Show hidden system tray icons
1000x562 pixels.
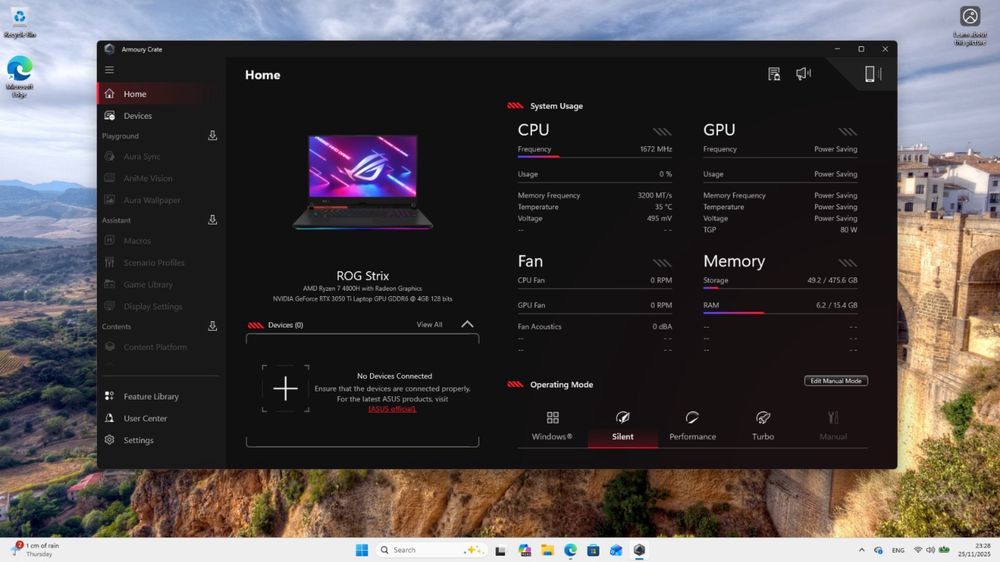pyautogui.click(x=862, y=550)
